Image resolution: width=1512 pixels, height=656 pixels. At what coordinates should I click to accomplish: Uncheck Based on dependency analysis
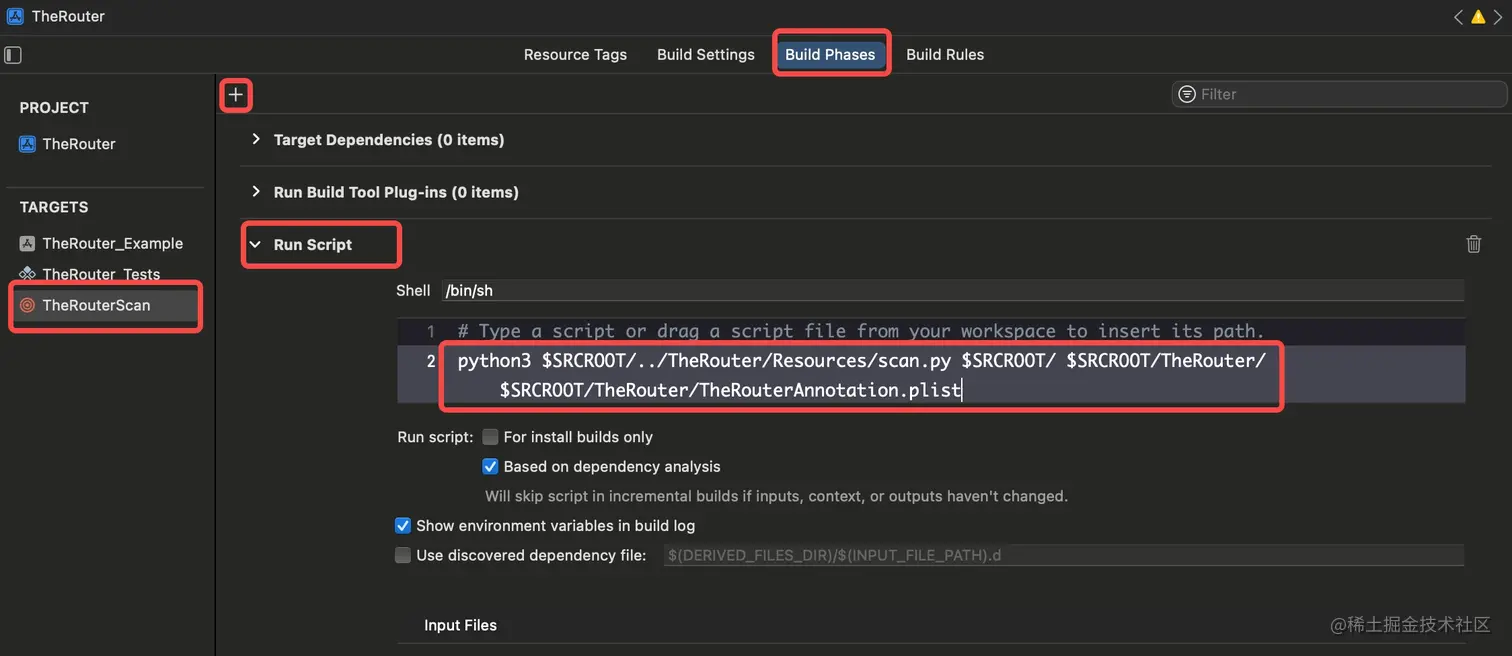click(x=490, y=466)
